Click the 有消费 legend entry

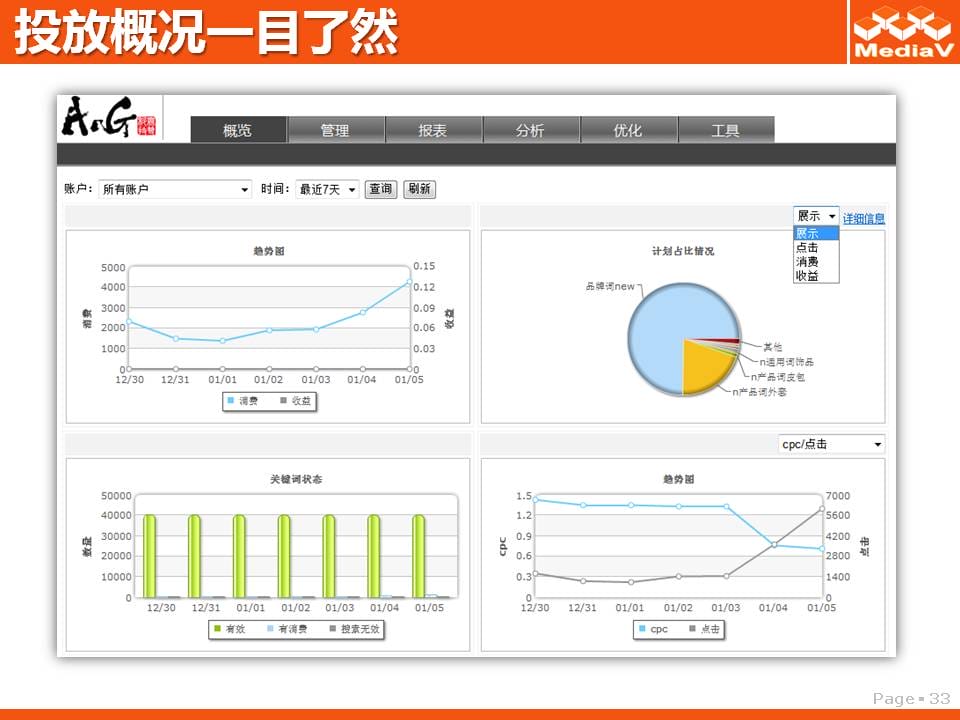287,629
